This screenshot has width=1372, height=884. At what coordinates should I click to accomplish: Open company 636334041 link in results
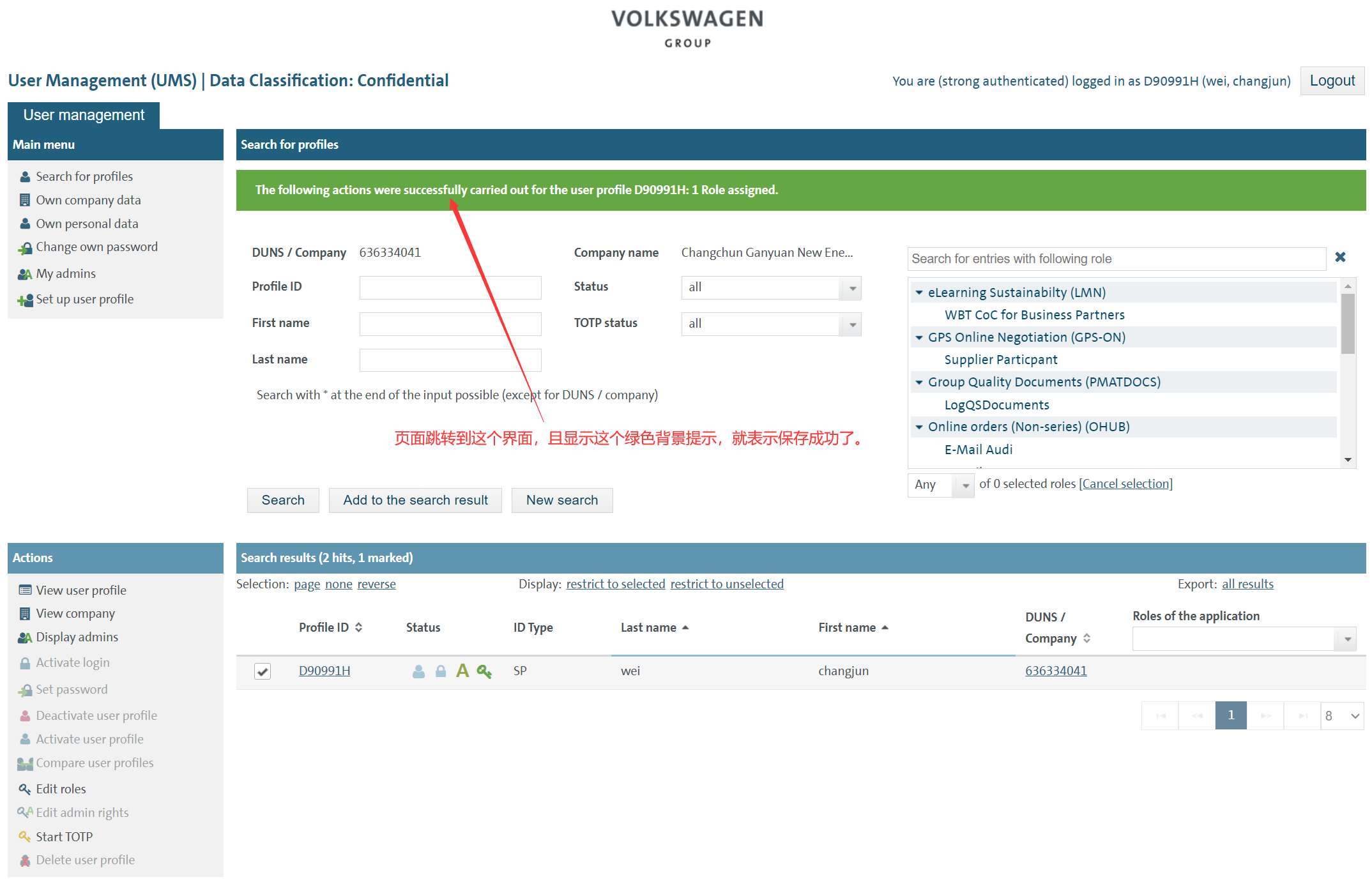coord(1056,671)
